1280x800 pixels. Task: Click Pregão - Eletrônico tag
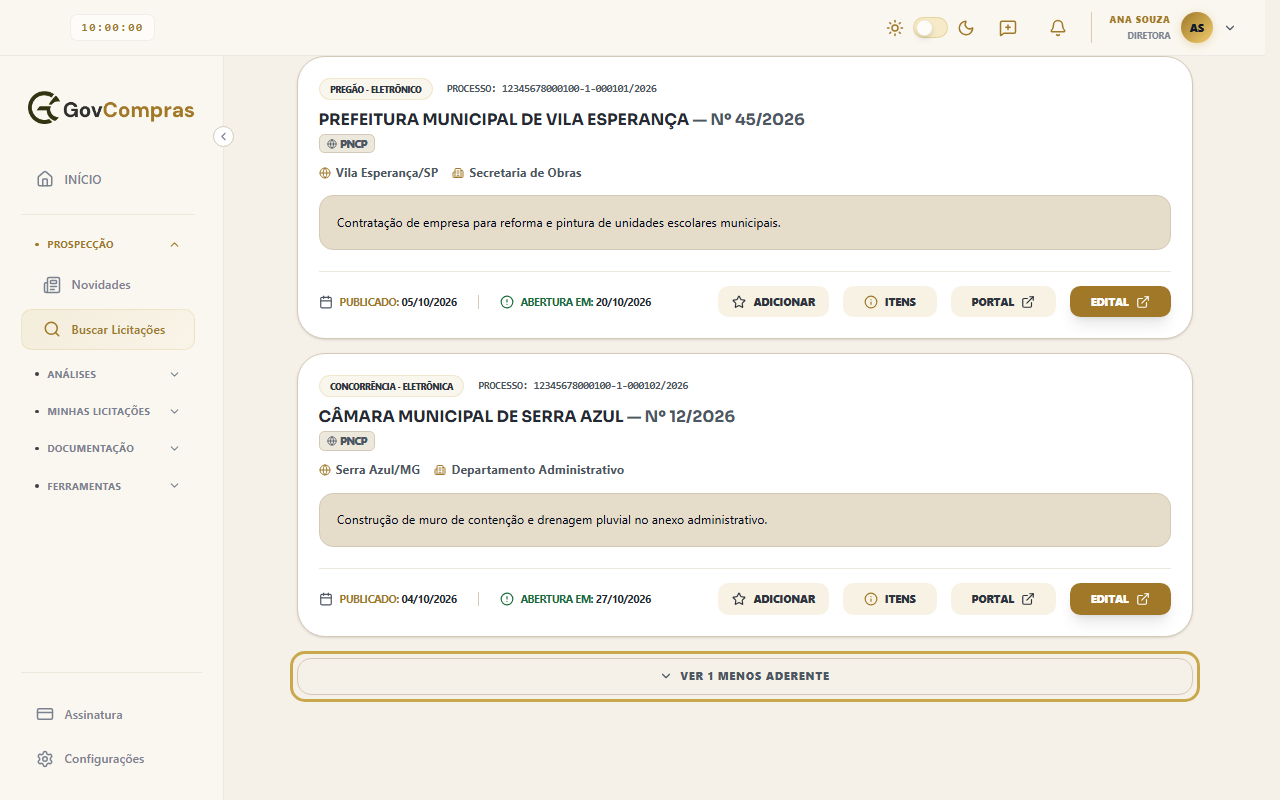click(376, 89)
